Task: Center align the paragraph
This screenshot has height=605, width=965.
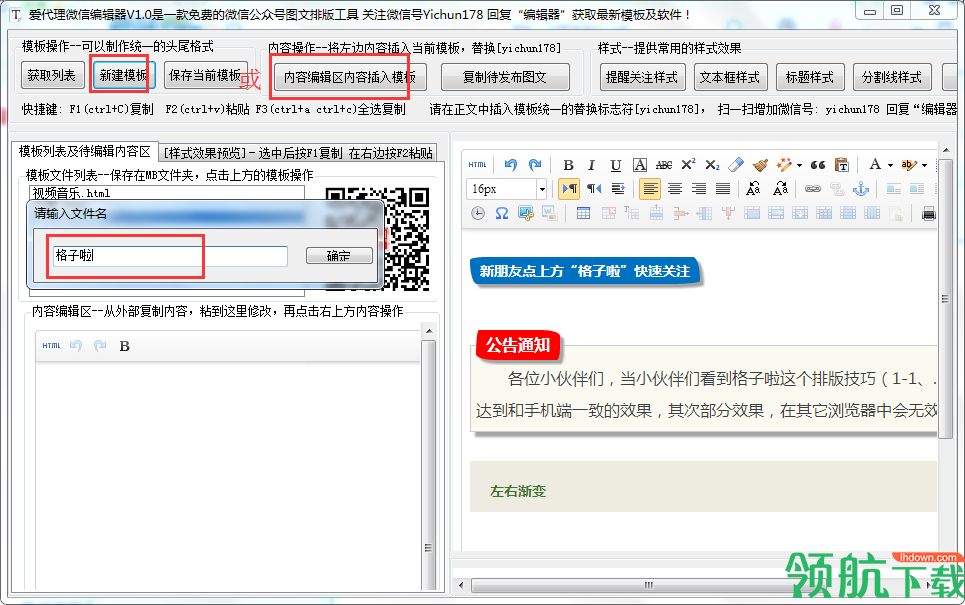Action: [675, 189]
